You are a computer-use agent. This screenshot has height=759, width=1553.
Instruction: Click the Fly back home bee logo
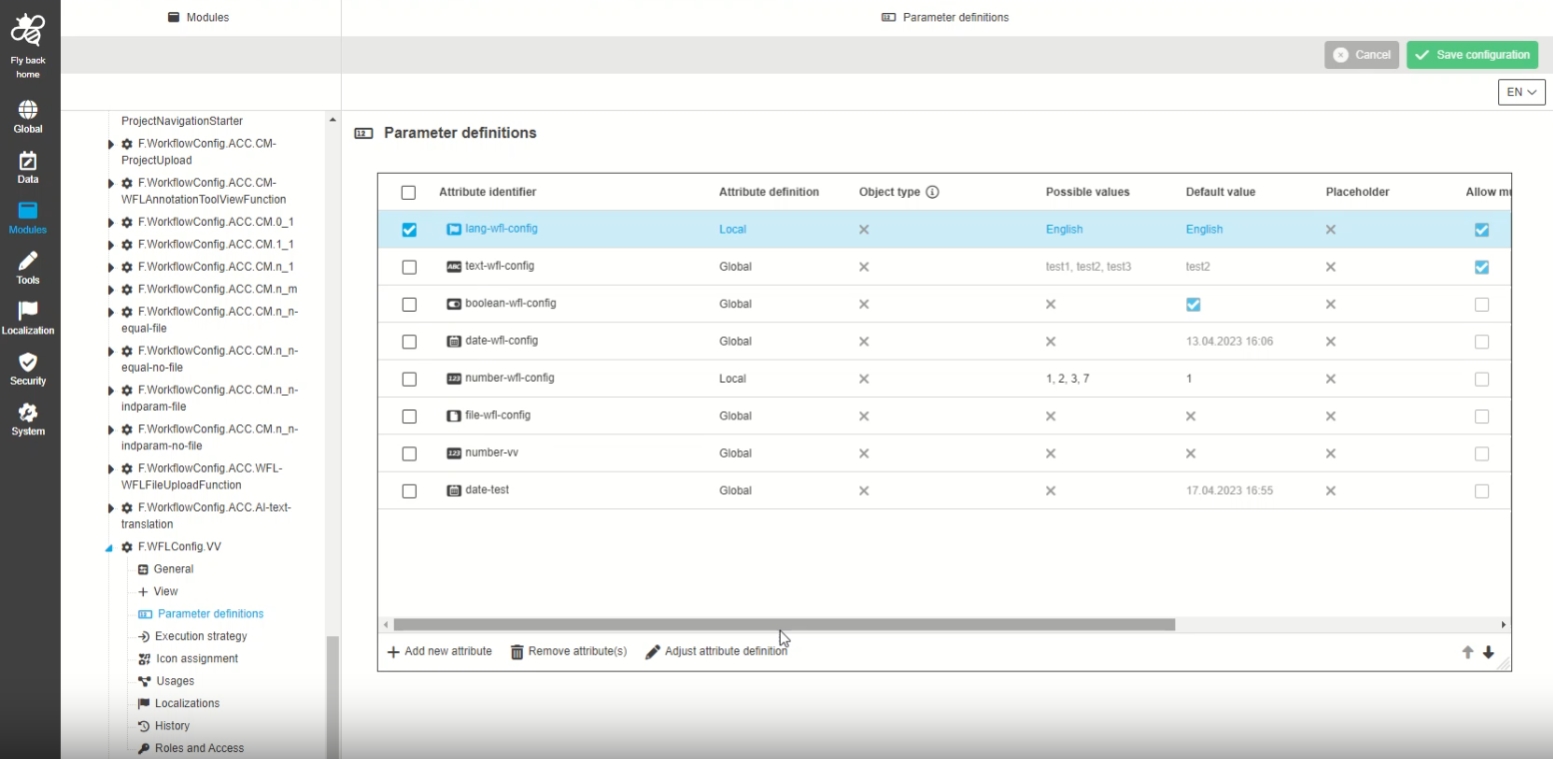(28, 32)
